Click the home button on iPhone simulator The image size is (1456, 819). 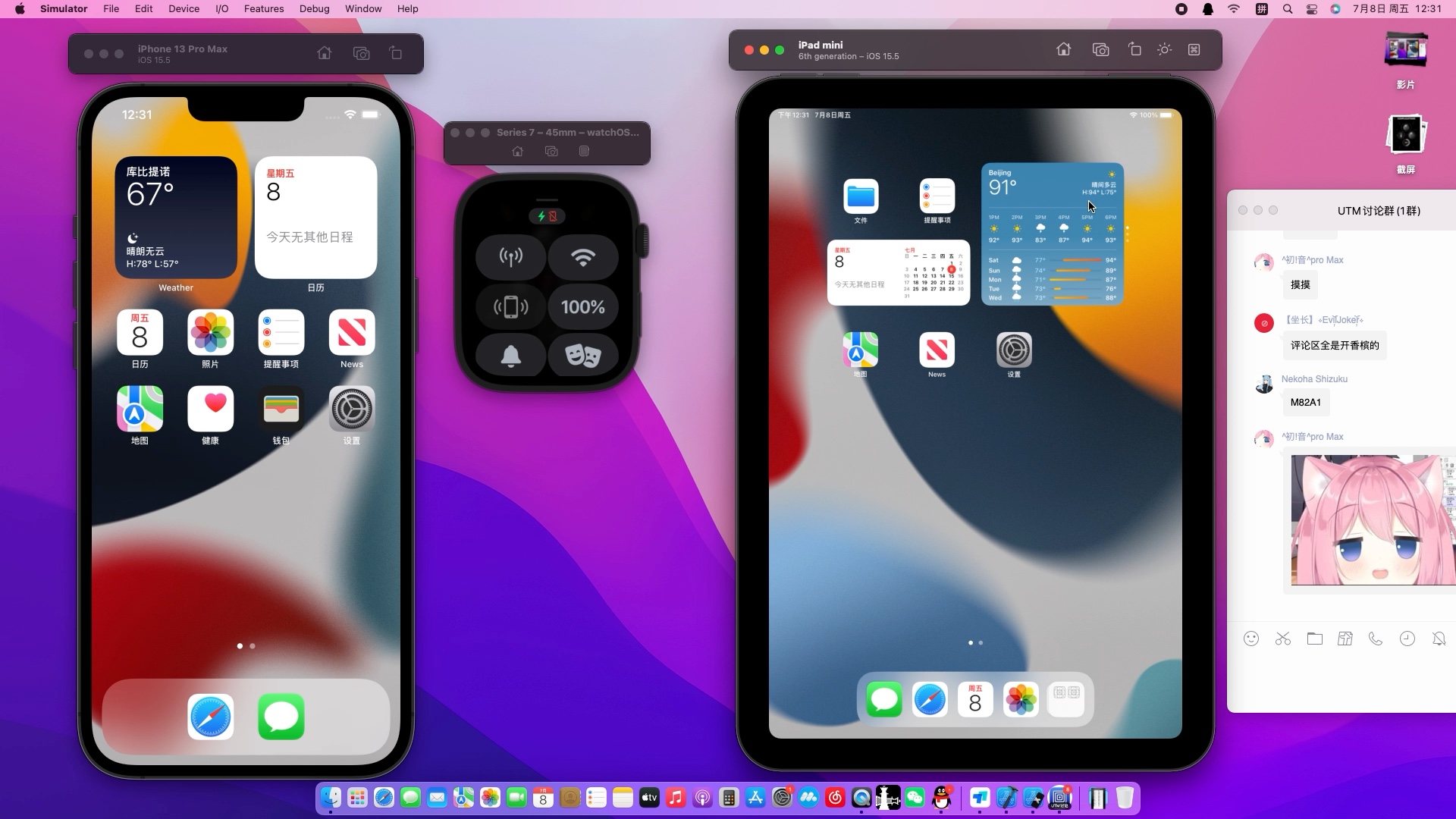(x=323, y=52)
